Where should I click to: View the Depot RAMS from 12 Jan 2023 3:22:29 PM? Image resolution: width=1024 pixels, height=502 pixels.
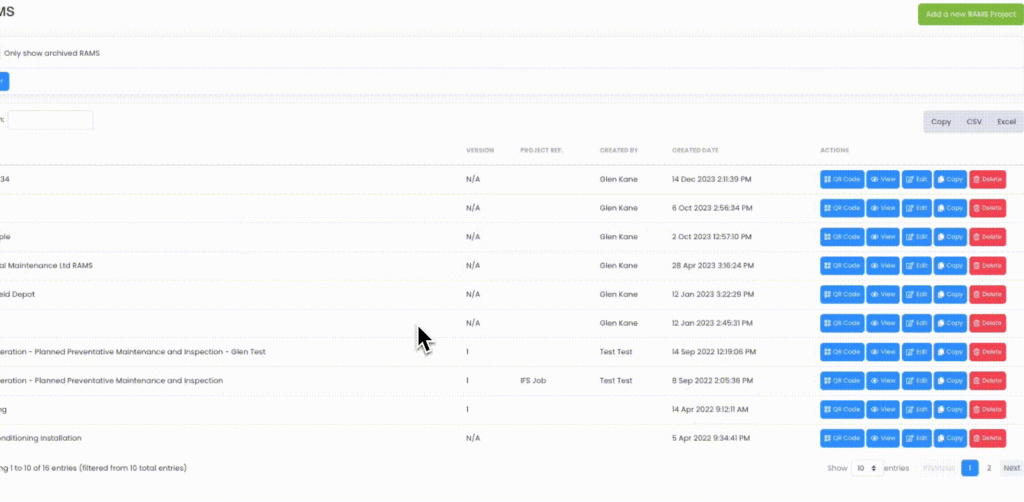tap(883, 294)
